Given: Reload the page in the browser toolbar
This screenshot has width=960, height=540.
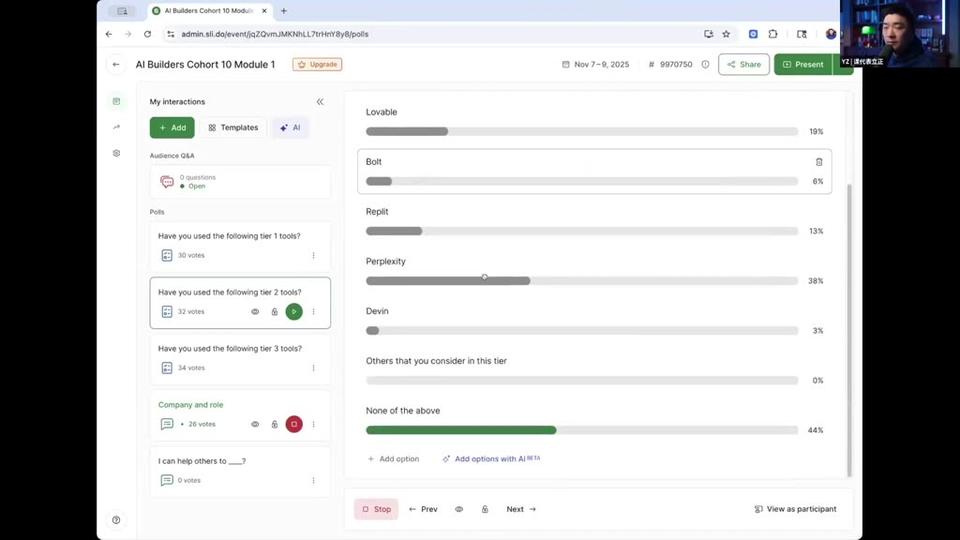Looking at the screenshot, I should [148, 34].
